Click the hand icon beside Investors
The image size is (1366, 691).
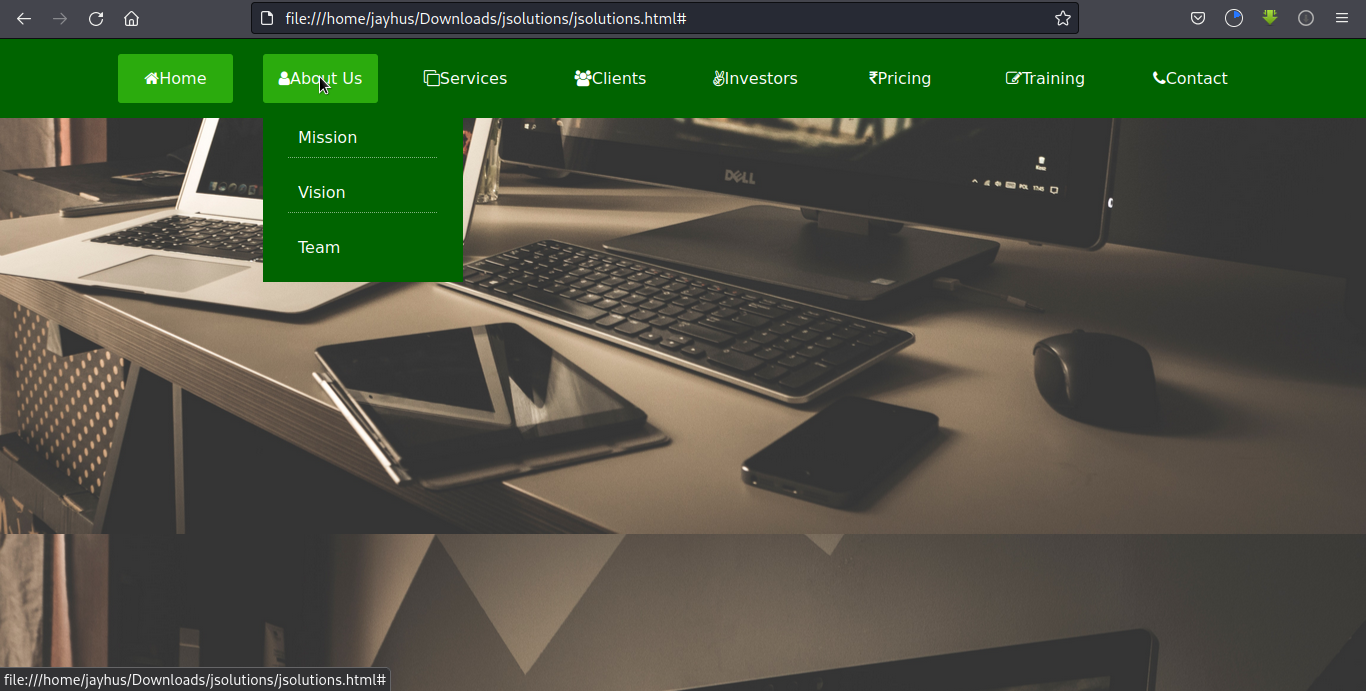click(718, 78)
